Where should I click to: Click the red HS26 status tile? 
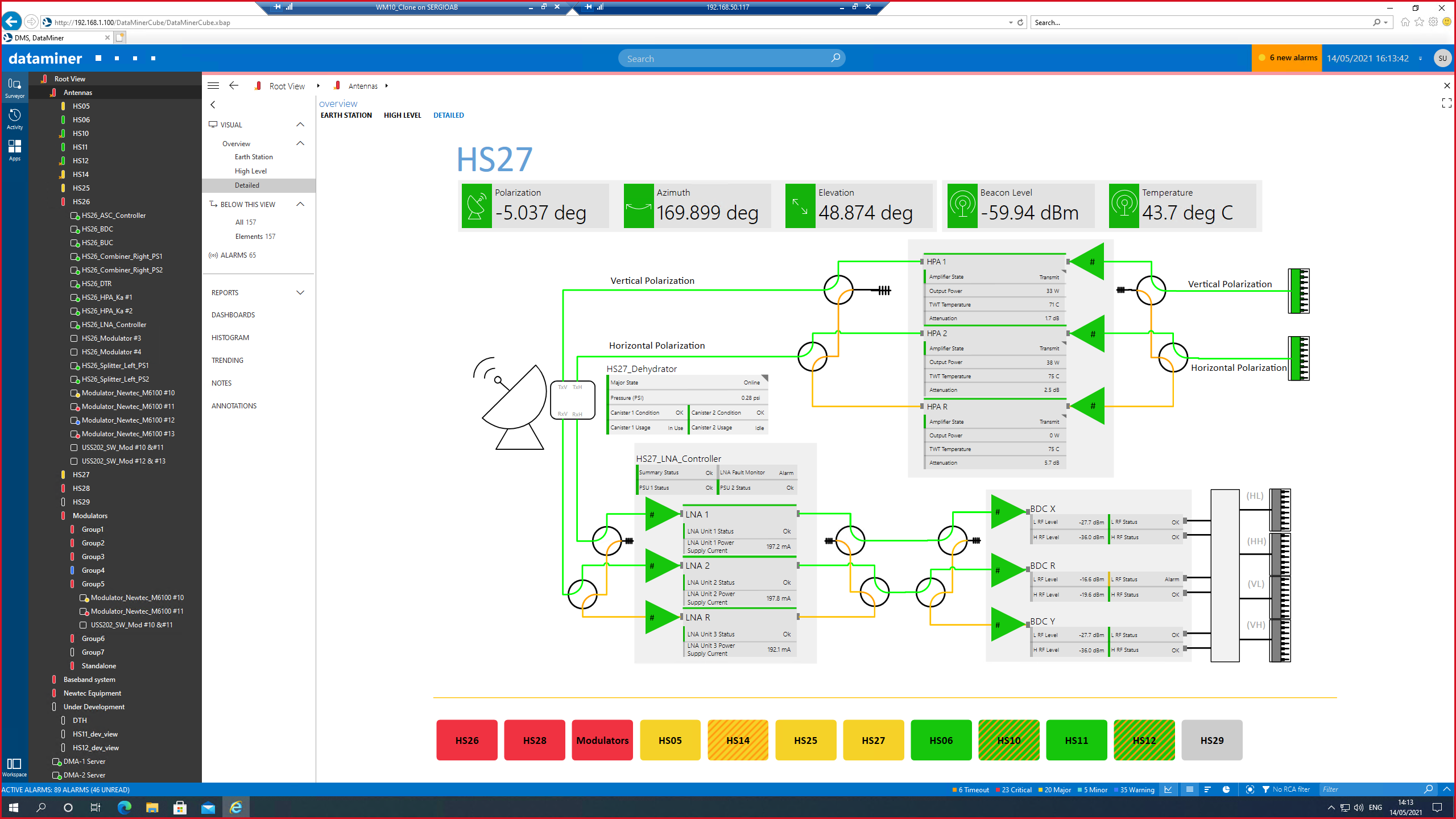click(466, 740)
